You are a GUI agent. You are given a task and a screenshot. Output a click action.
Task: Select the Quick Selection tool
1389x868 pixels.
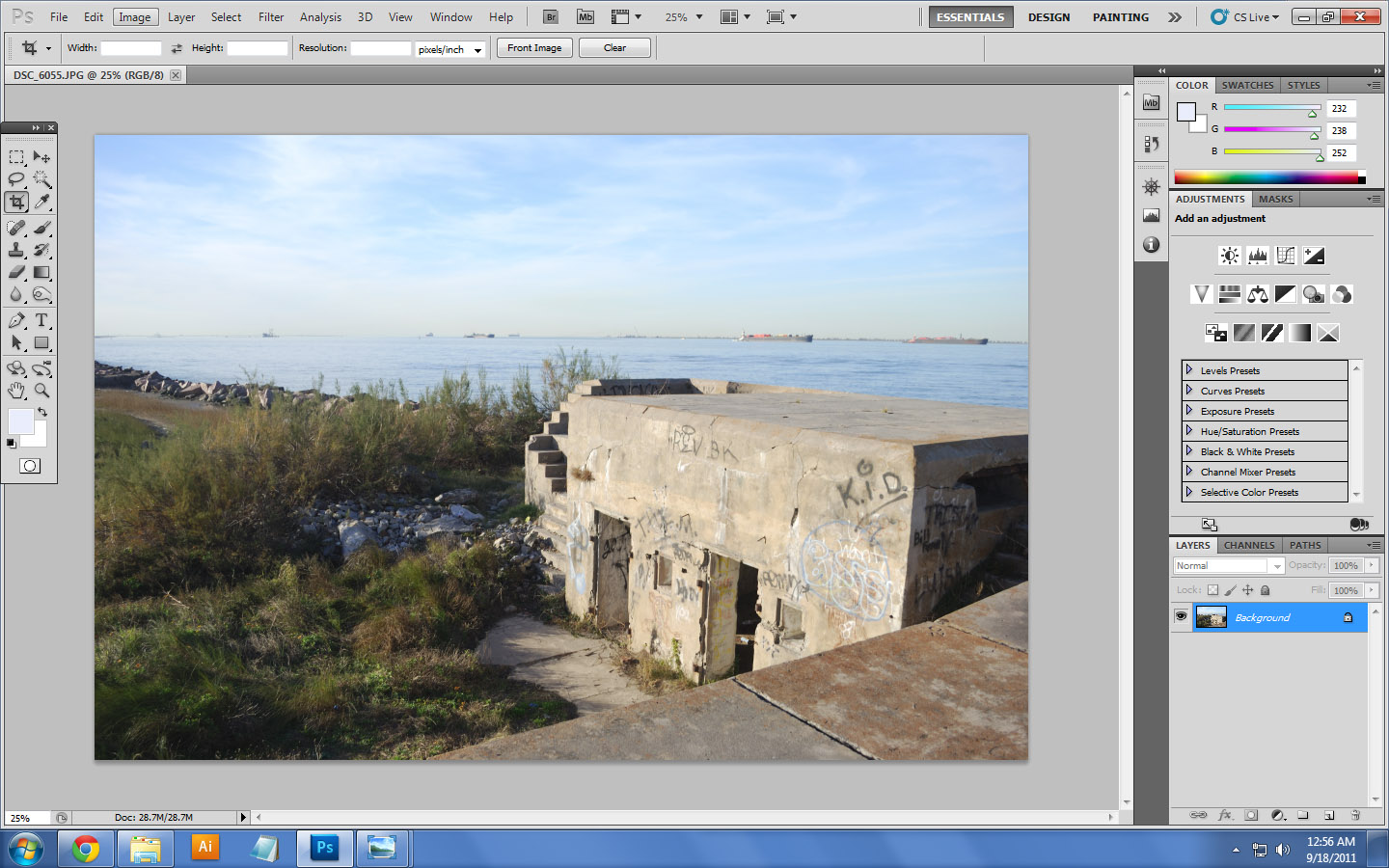[41, 179]
